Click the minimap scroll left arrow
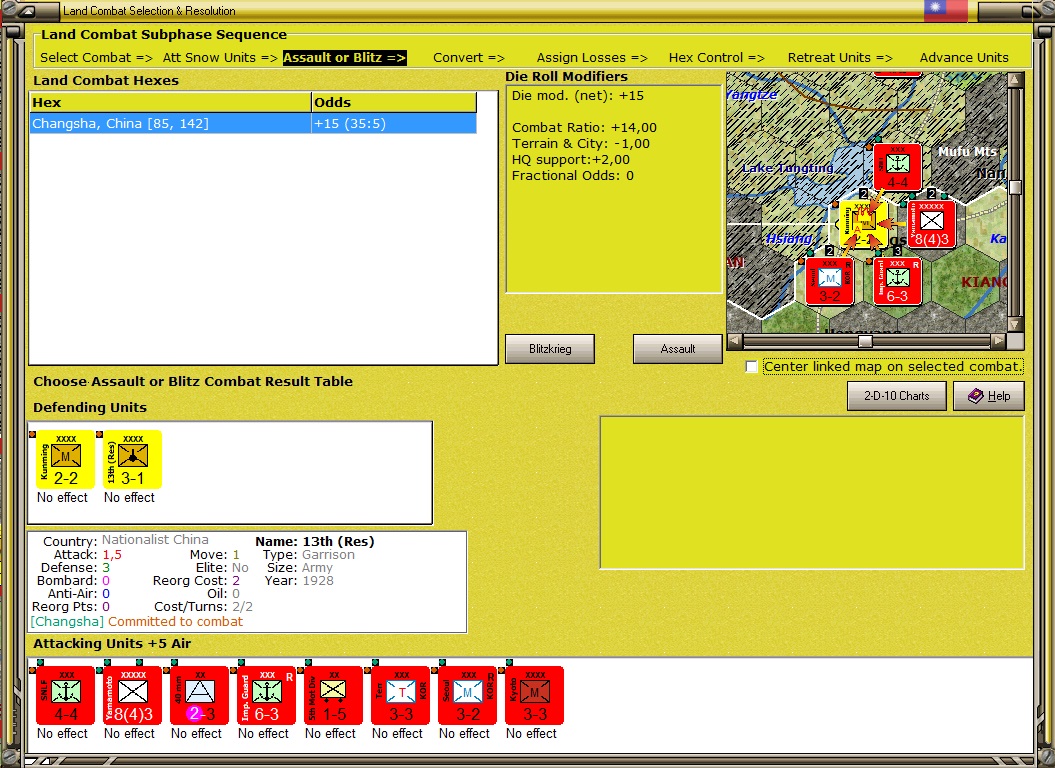Screen dimensions: 1055x768 point(734,341)
